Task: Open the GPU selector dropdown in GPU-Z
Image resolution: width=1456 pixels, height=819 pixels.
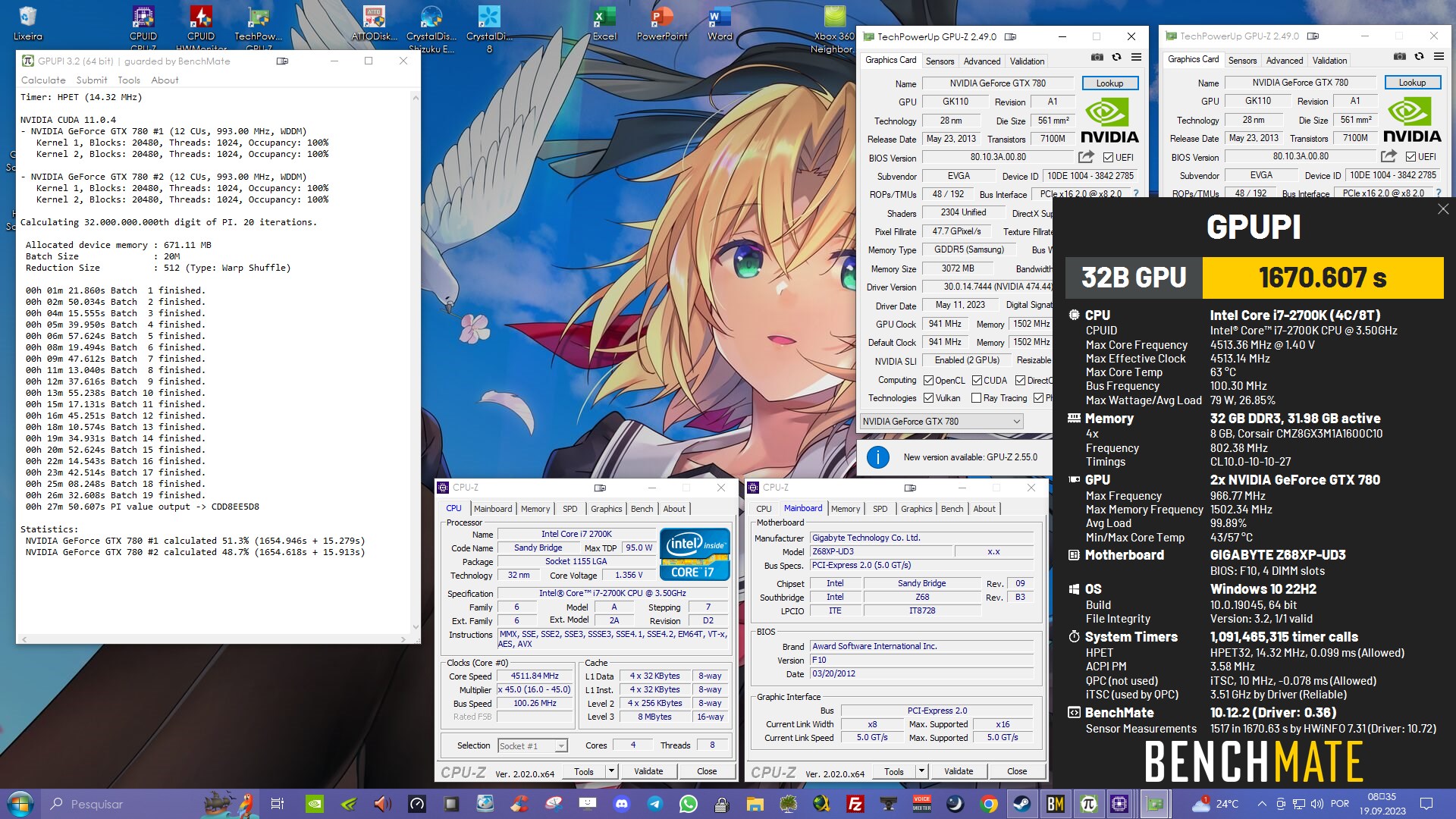Action: (x=942, y=422)
